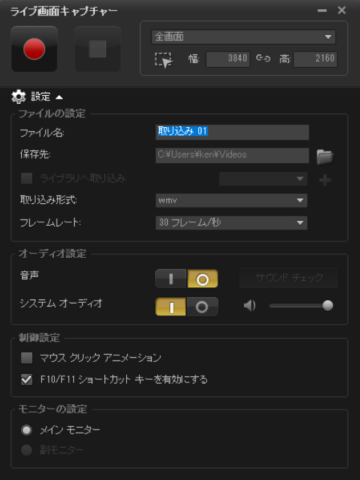The height and width of the screenshot is (480, 360).
Task: Uncheck F10/F11 ショートカット キー checkbox
Action: 27,379
